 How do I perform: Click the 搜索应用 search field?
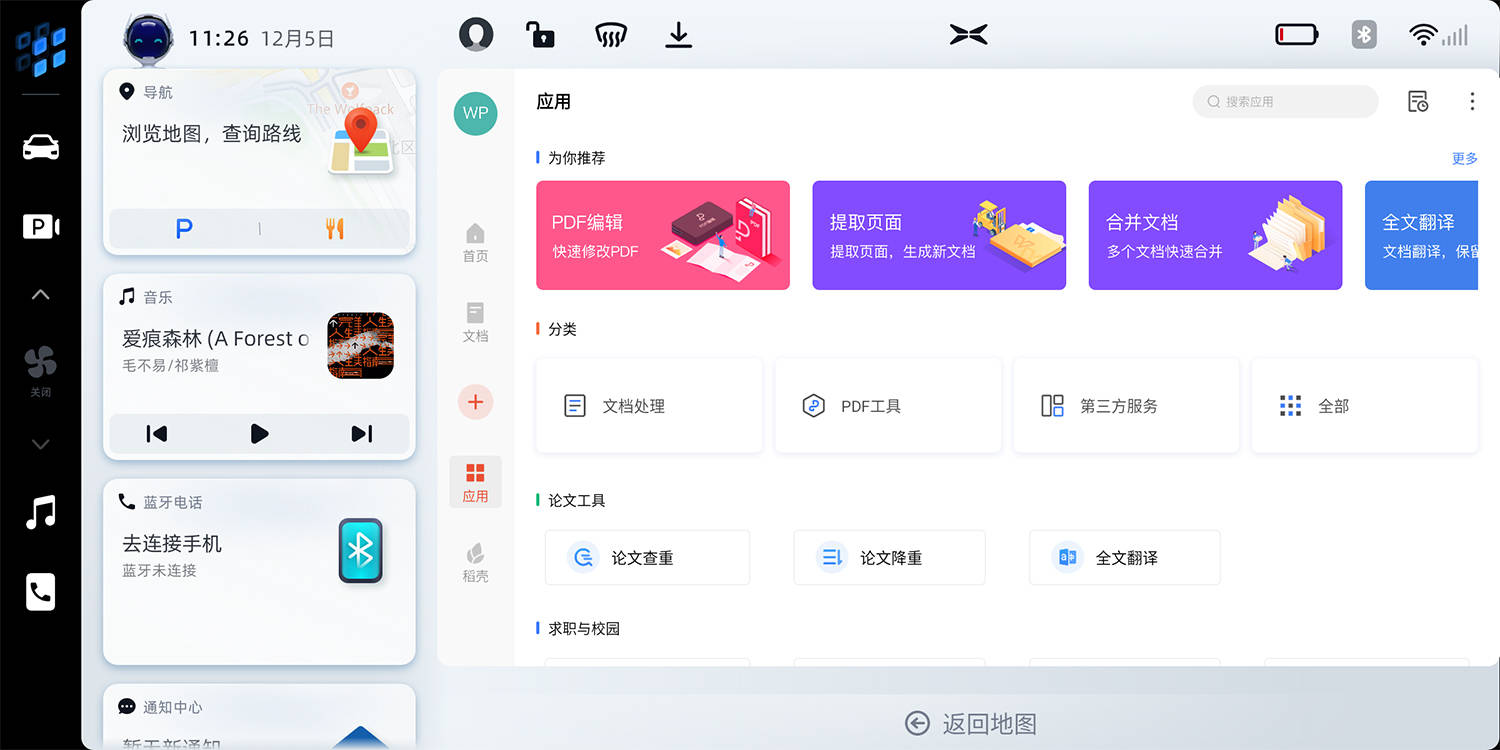1285,101
